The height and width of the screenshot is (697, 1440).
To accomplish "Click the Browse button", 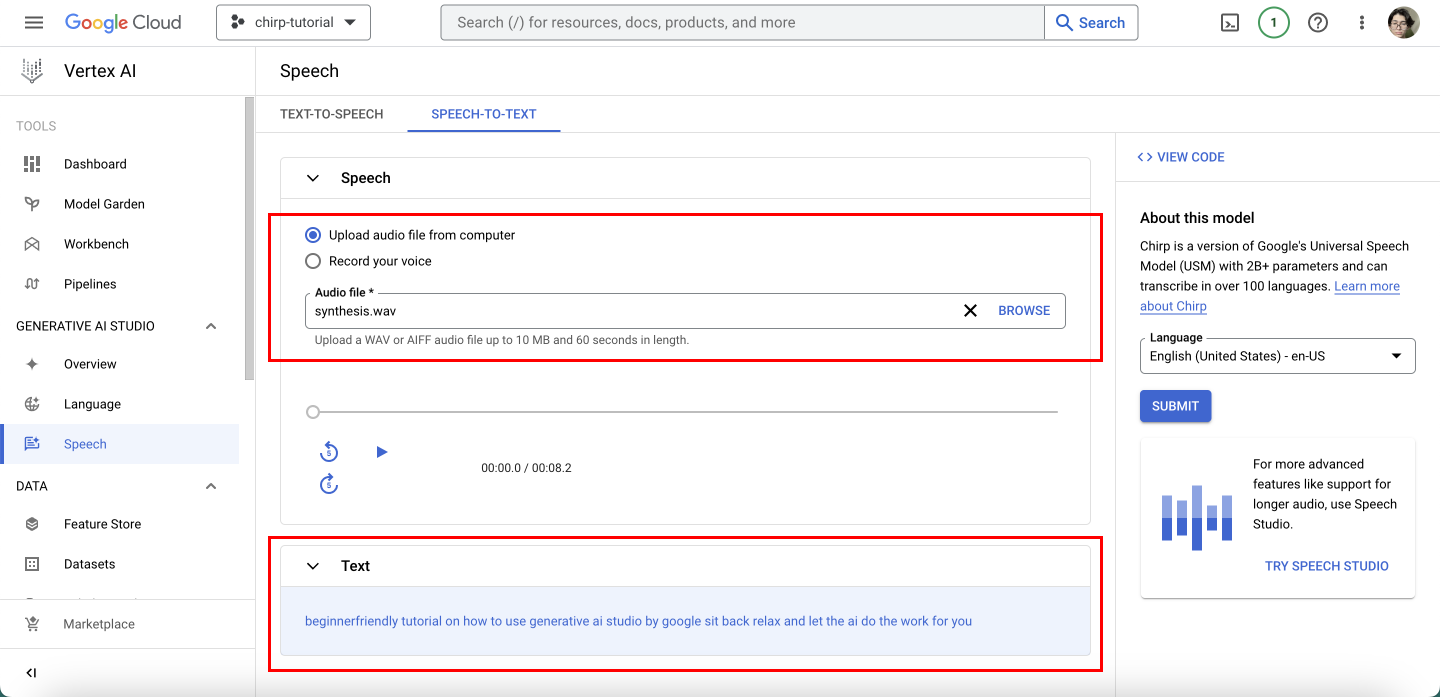I will [1024, 311].
